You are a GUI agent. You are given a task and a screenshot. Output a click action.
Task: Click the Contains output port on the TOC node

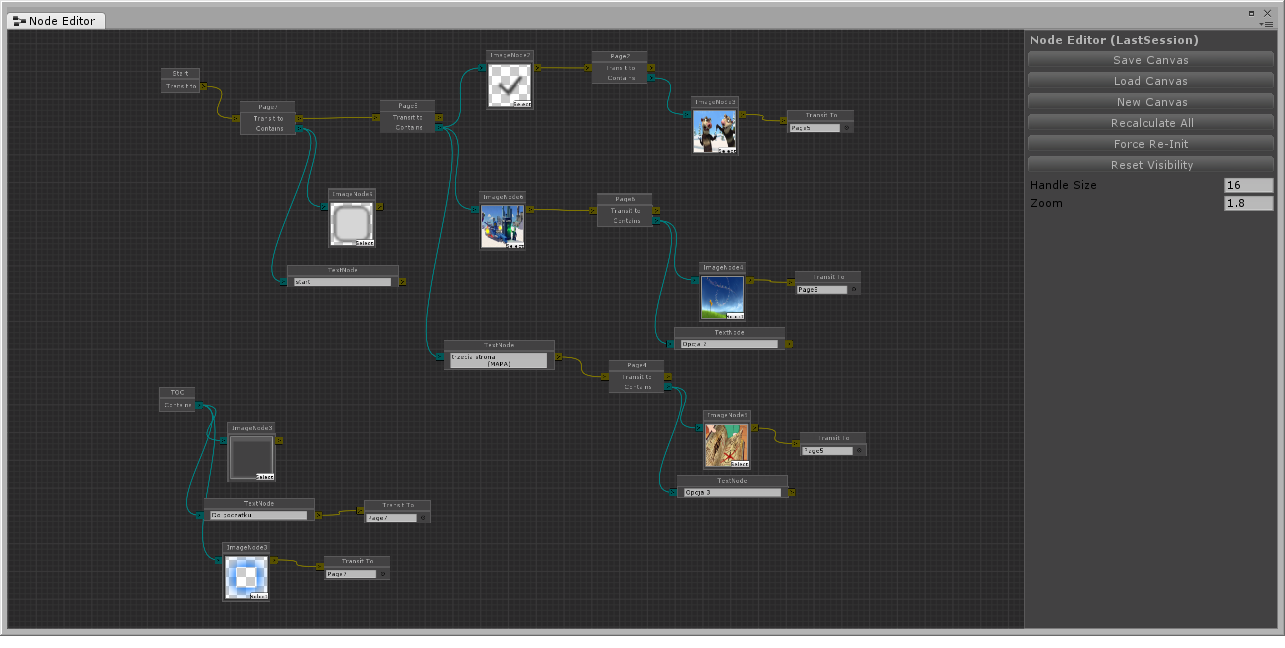pos(199,405)
